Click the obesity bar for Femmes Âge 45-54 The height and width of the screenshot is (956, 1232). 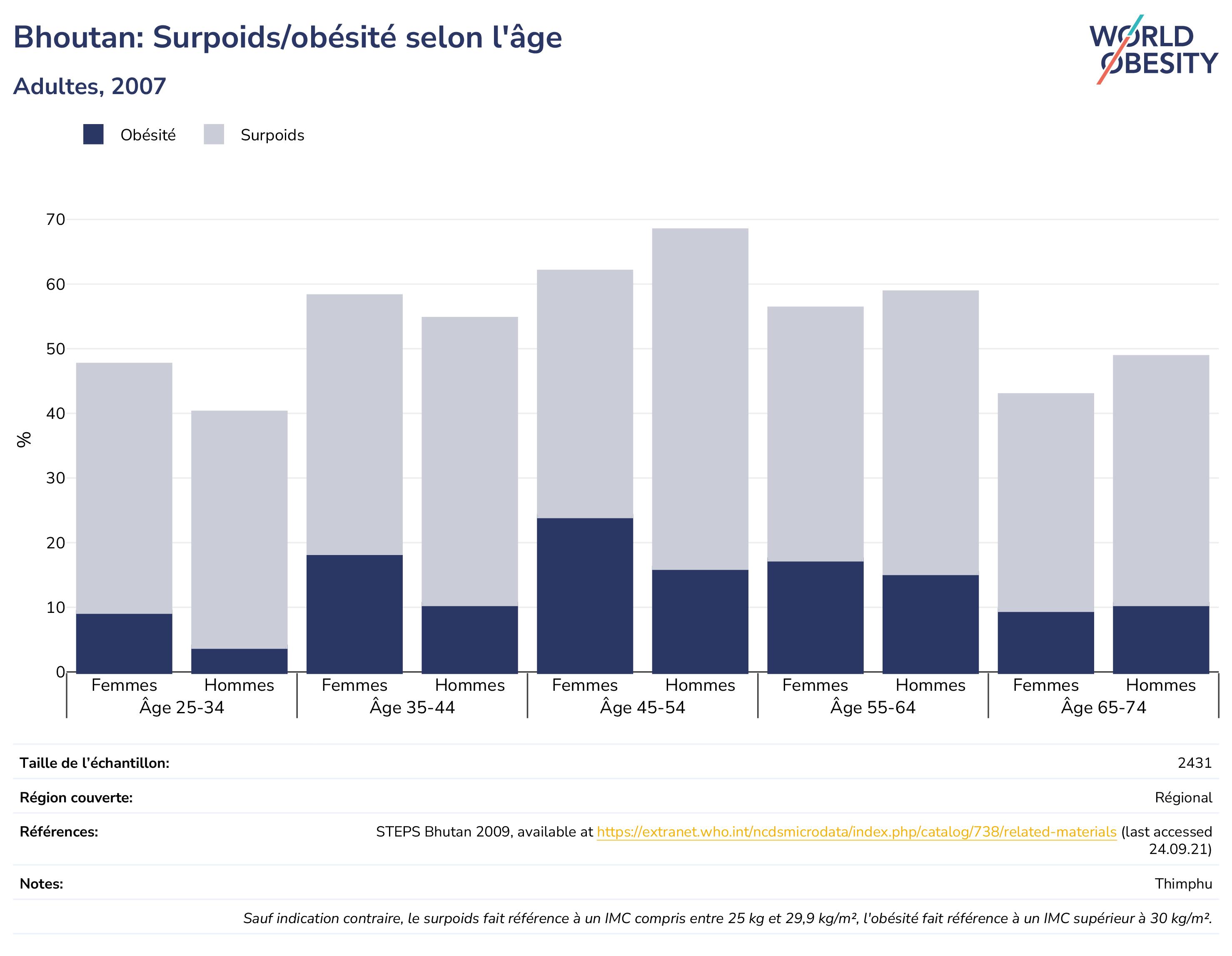[x=585, y=595]
